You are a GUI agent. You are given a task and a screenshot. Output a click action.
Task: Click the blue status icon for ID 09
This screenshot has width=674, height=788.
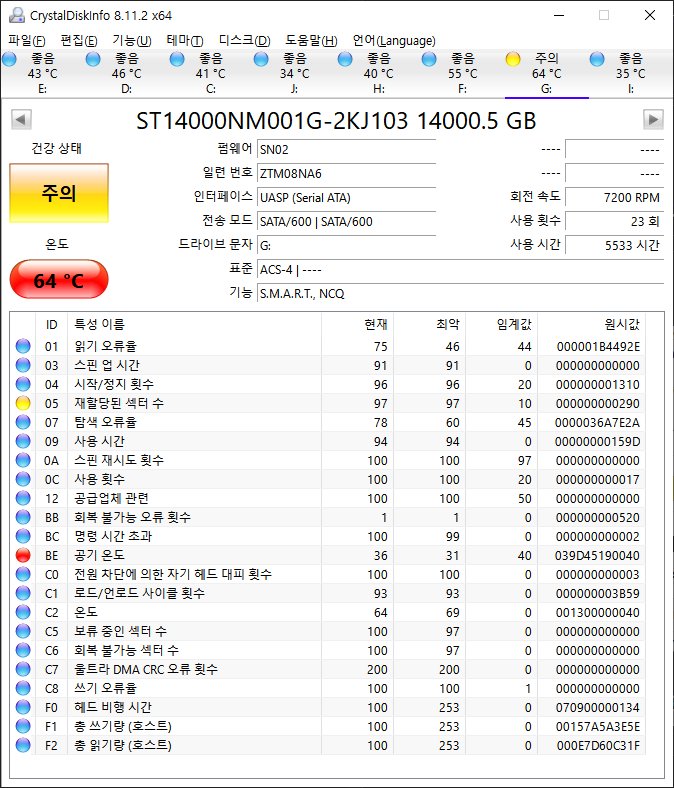pos(23,441)
